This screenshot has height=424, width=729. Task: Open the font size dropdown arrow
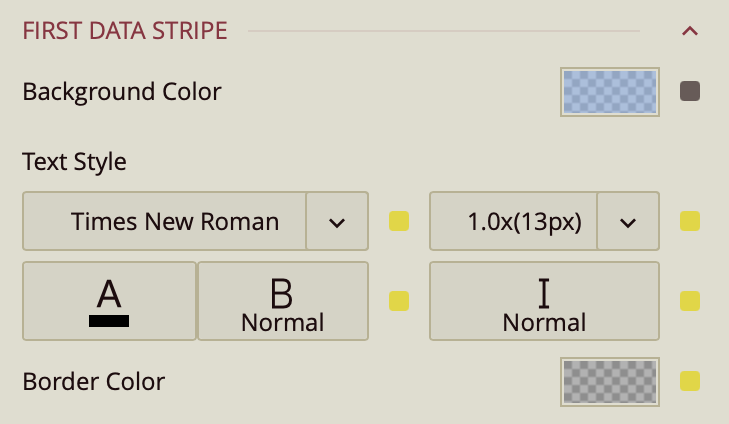[x=628, y=221]
